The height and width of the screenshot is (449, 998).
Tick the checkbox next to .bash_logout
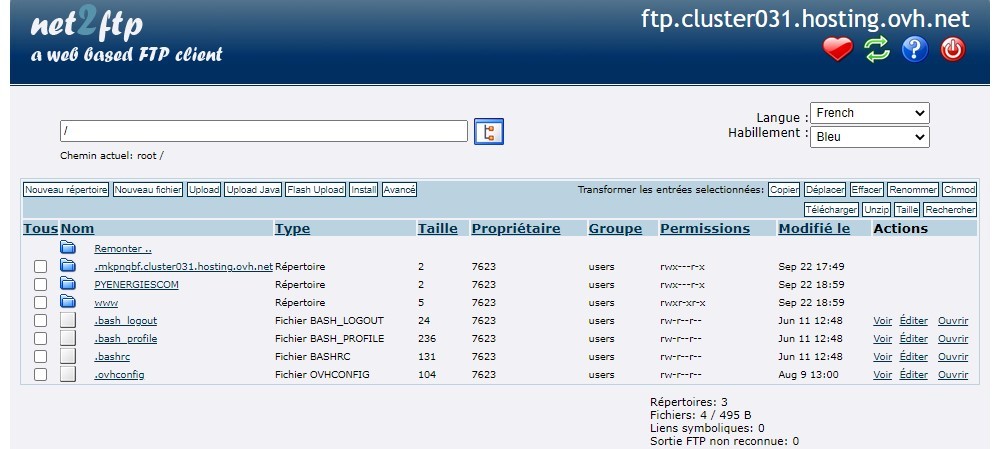(x=41, y=321)
